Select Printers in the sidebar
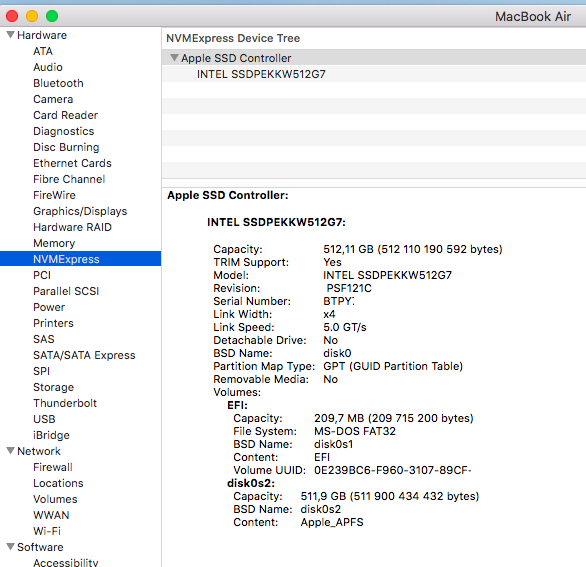This screenshot has width=586, height=567. [x=53, y=323]
